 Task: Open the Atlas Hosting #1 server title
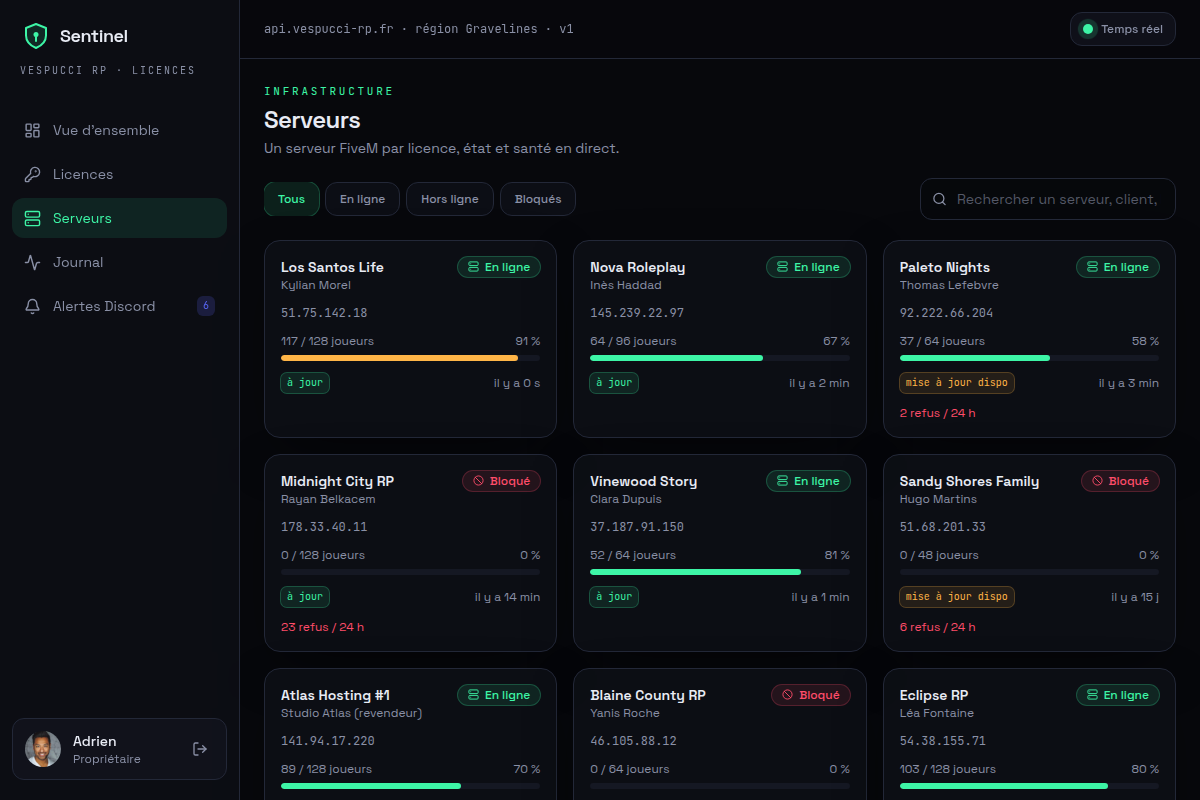(336, 695)
